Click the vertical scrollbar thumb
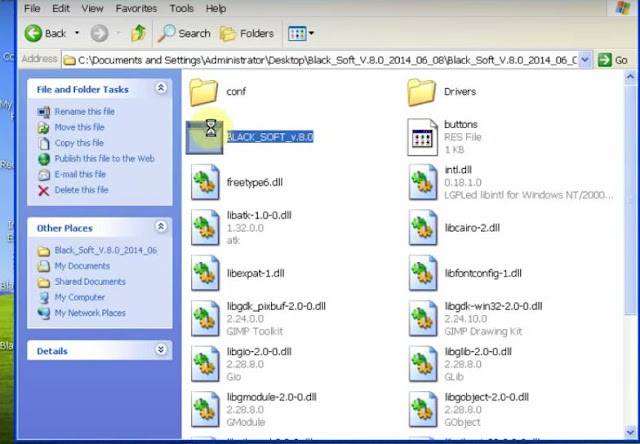640x444 pixels. (630, 199)
